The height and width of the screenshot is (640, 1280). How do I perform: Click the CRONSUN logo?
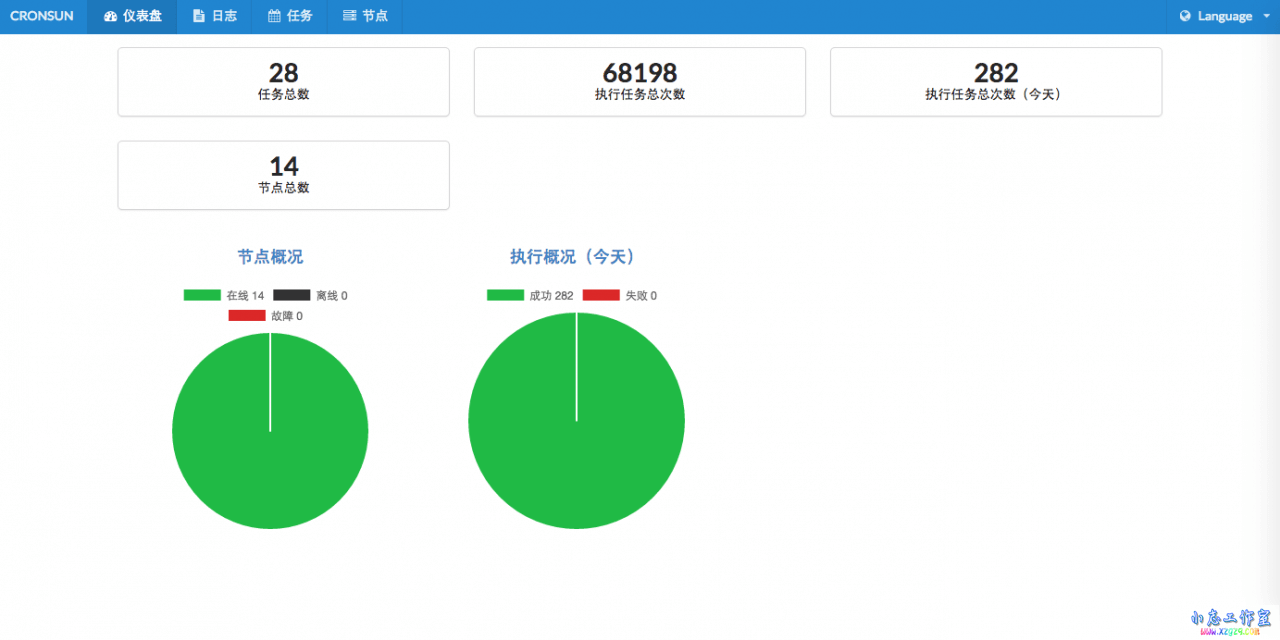pyautogui.click(x=43, y=16)
